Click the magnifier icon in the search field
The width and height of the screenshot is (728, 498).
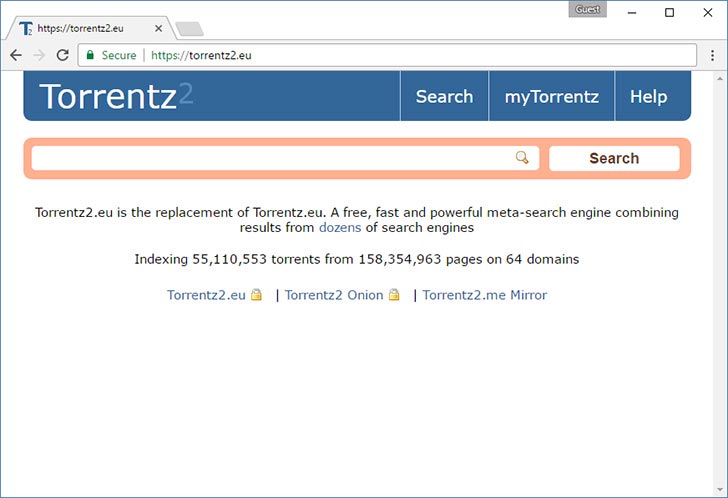click(x=522, y=158)
